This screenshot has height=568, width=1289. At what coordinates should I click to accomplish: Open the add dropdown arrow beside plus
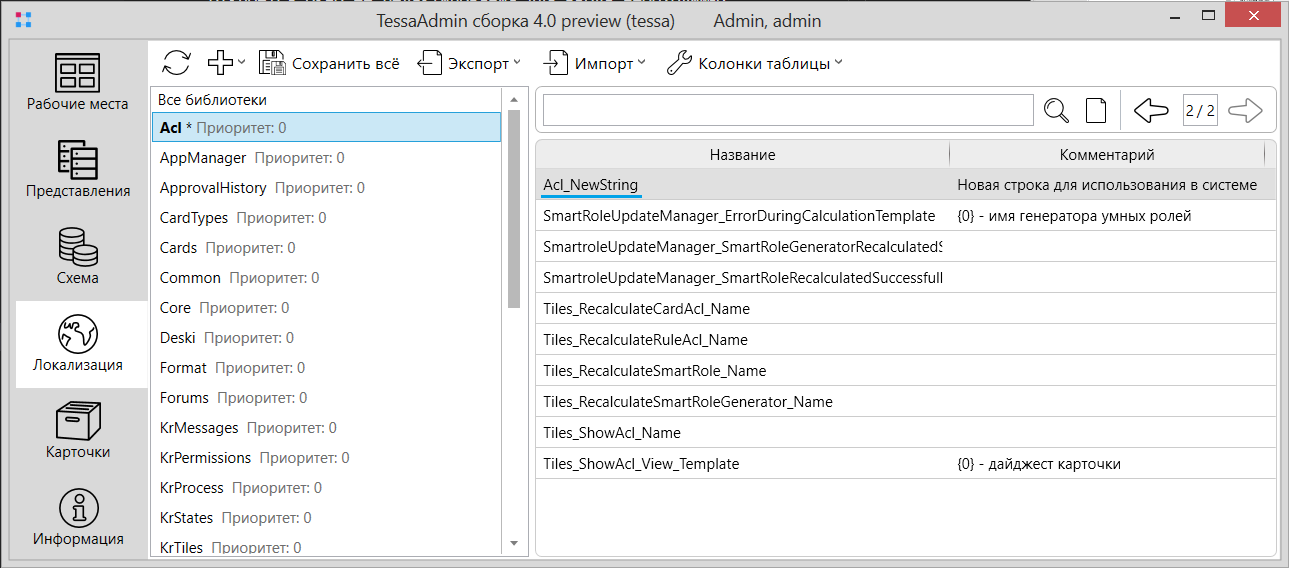pos(242,63)
